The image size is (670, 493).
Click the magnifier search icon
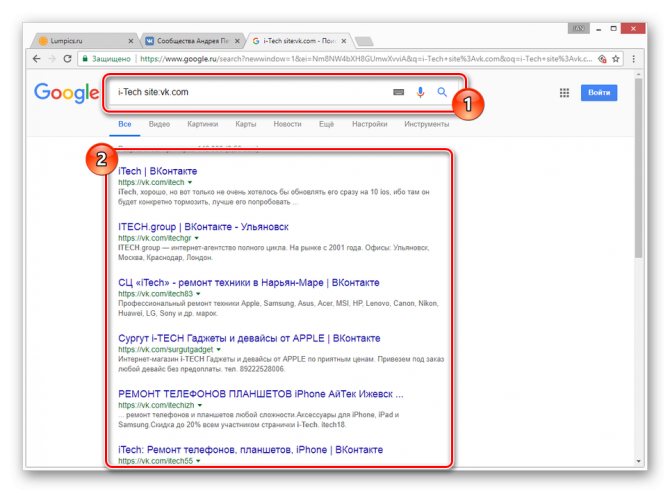click(442, 92)
